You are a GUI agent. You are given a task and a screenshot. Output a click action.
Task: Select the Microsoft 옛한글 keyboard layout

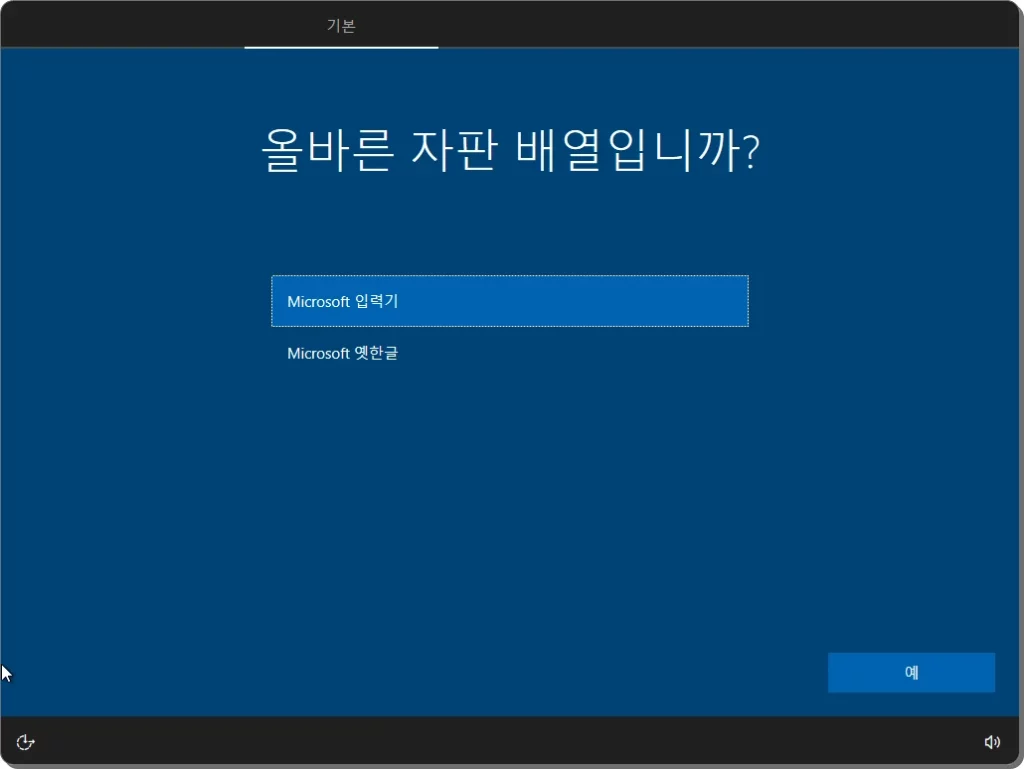[509, 353]
